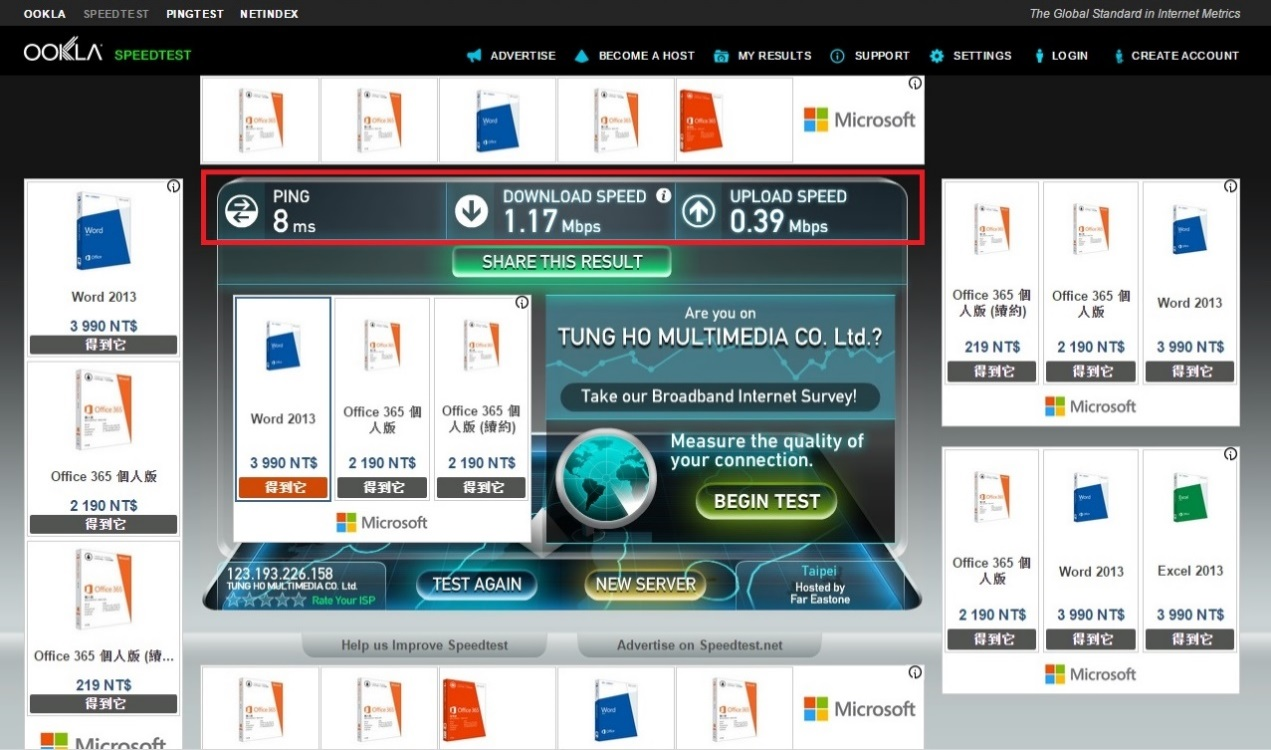Rate your ISP with the stars
Viewport: 1271px width, 750px height.
pos(265,600)
